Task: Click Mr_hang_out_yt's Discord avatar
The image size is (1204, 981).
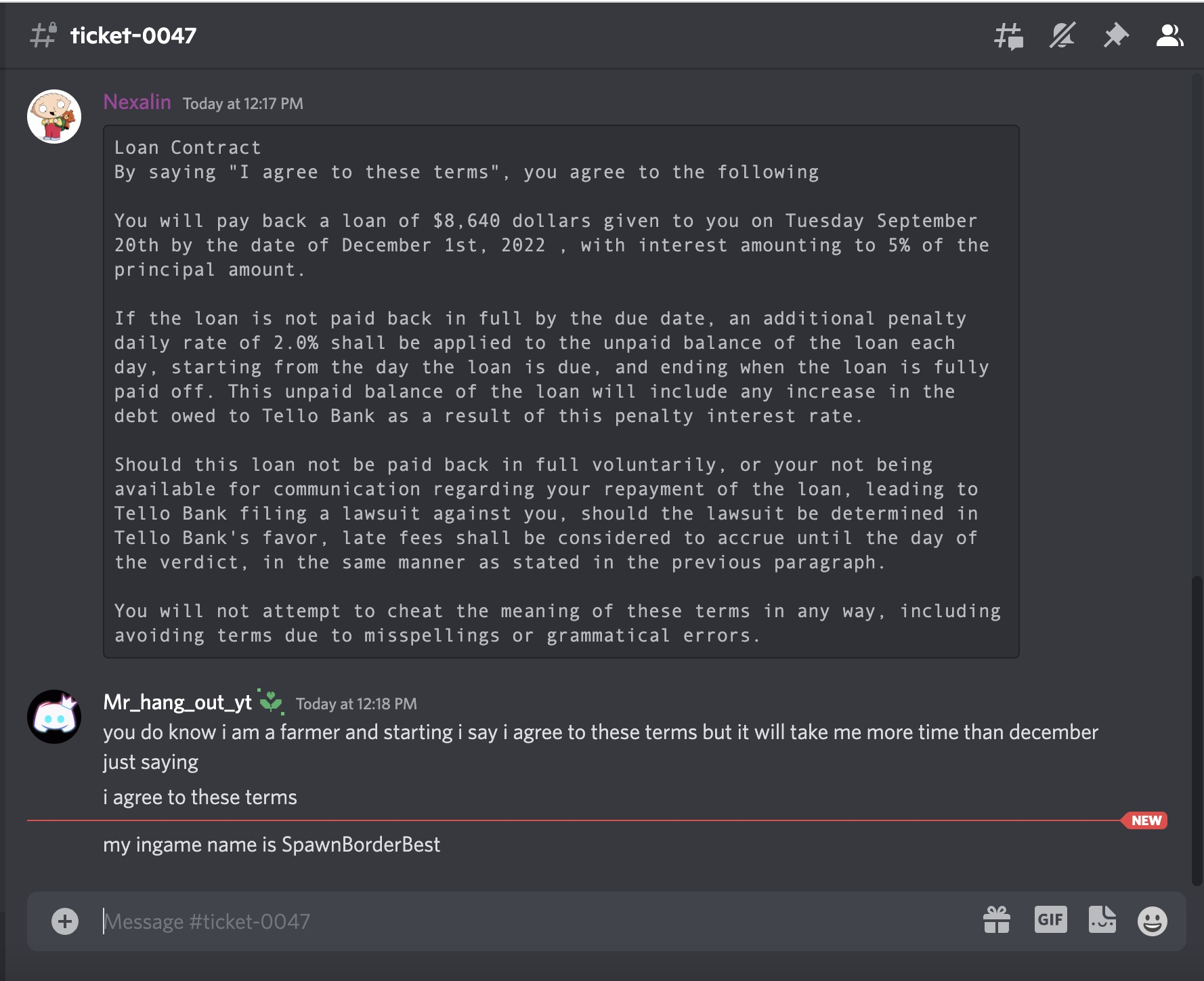Action: coord(54,717)
